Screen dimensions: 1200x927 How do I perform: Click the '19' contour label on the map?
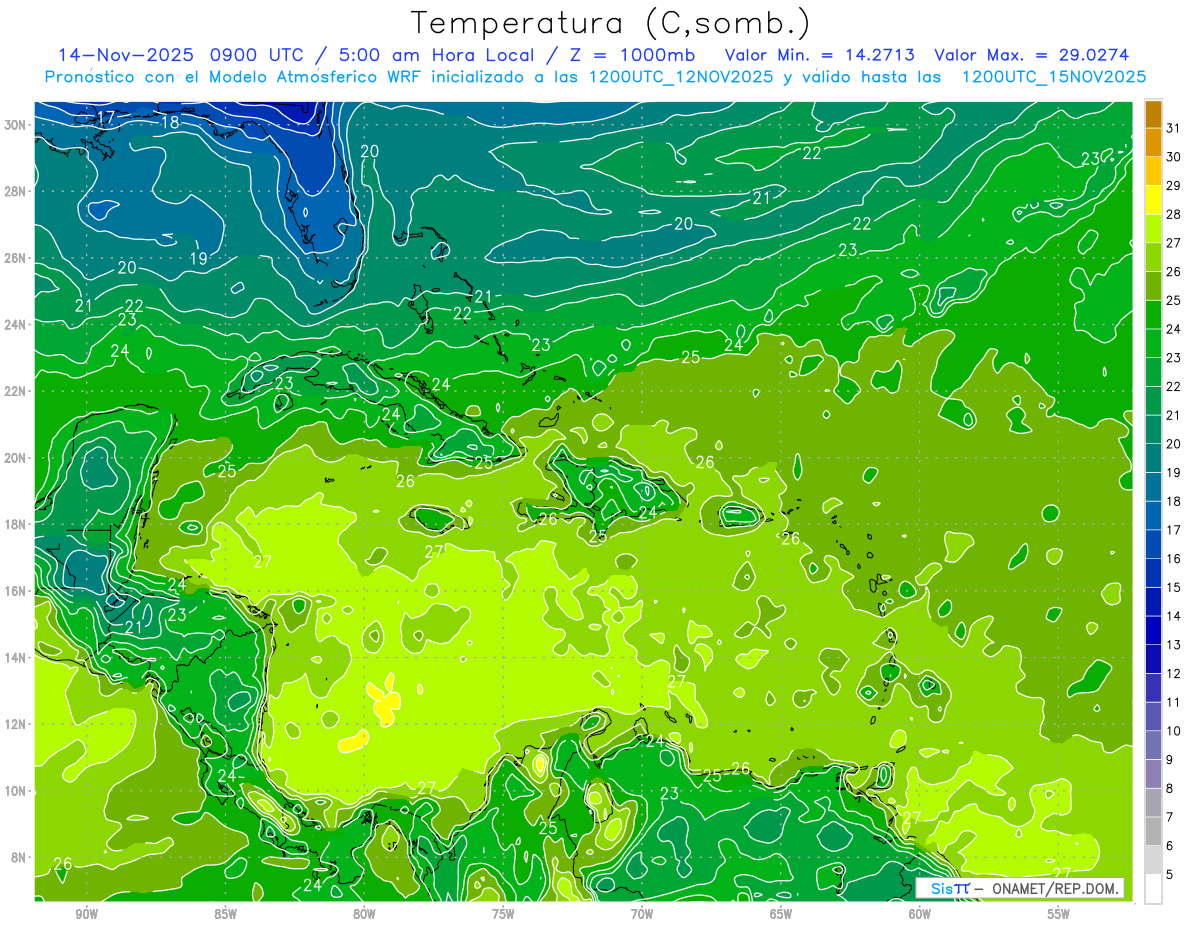(198, 258)
